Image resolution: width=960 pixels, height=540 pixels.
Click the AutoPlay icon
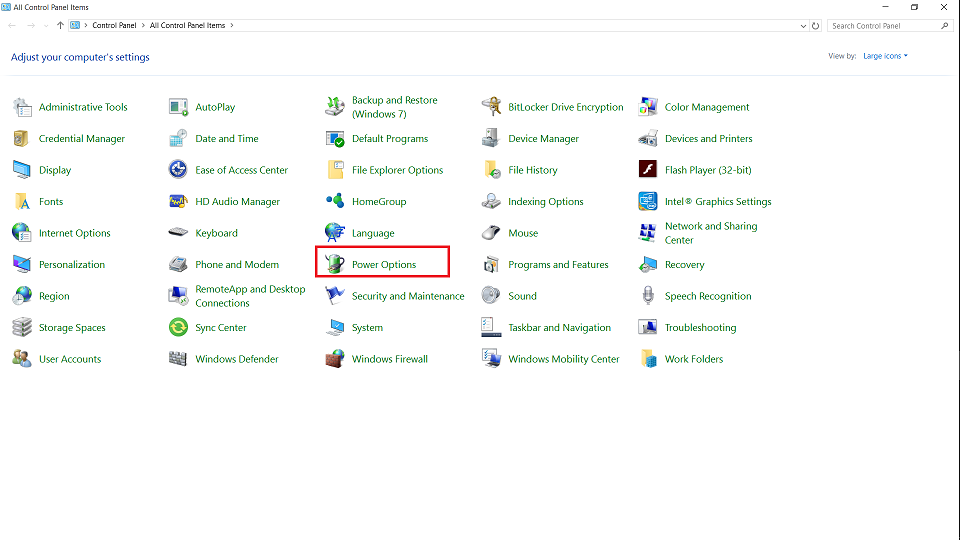coord(178,107)
